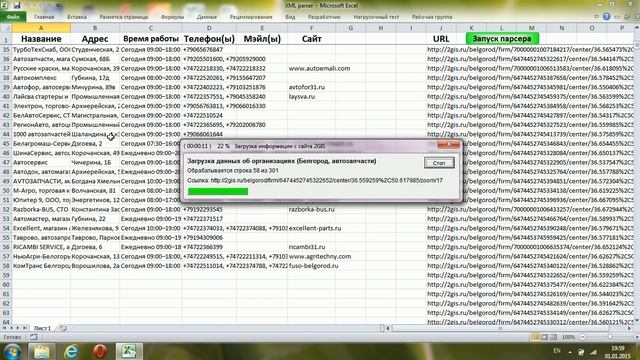Click the zoom slider handle
This screenshot has width=640, height=360.
tap(610, 337)
